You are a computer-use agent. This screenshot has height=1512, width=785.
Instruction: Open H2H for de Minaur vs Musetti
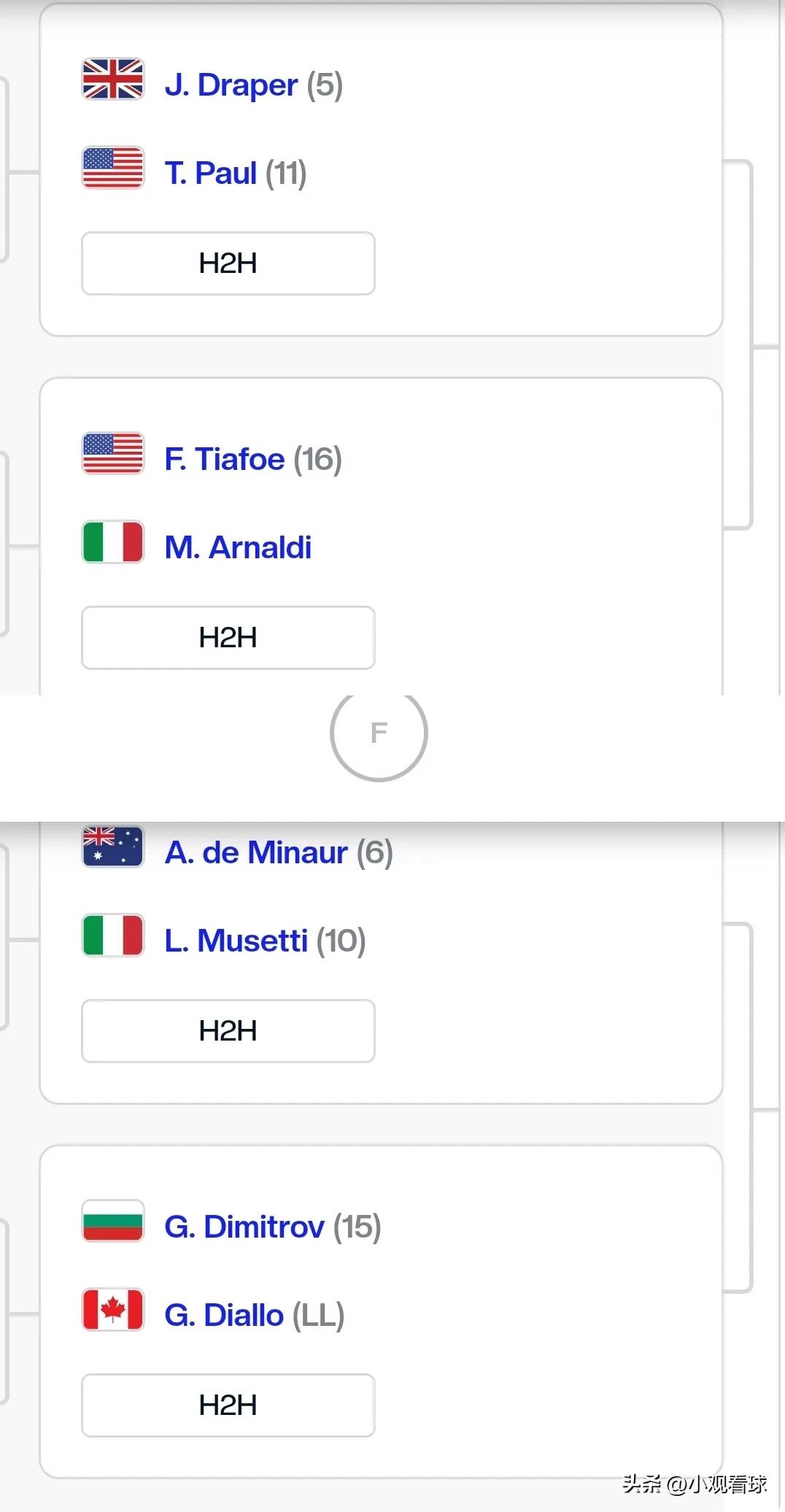pyautogui.click(x=228, y=1031)
